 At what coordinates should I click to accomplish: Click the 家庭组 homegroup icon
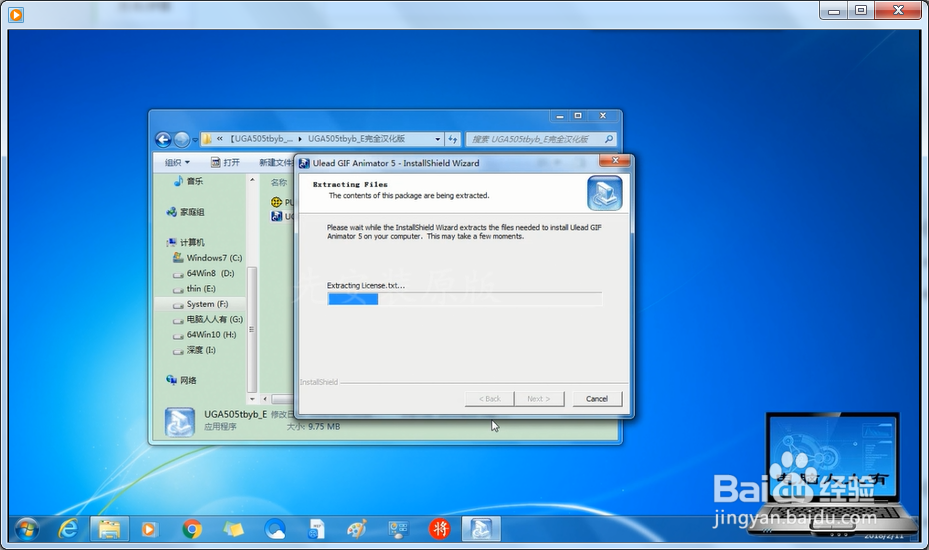click(x=172, y=212)
